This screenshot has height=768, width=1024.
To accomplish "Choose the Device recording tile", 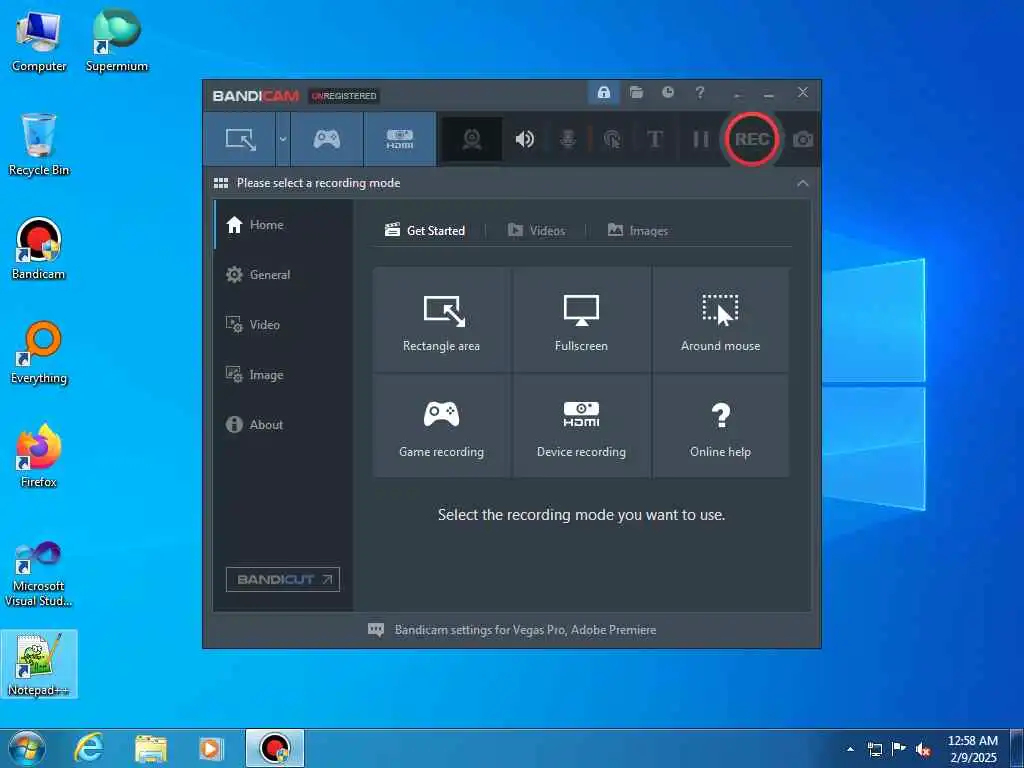I will click(581, 426).
